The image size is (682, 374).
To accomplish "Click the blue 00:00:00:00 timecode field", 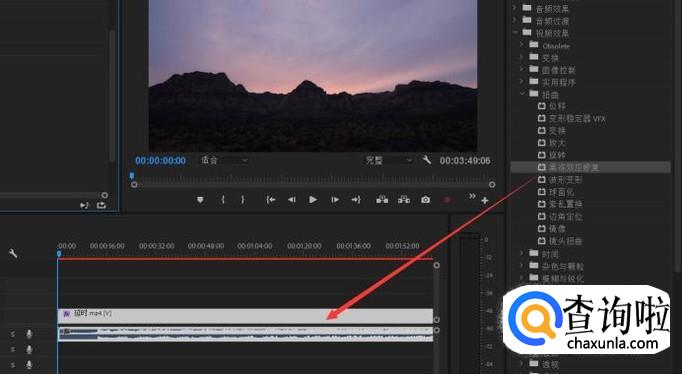I will [160, 160].
